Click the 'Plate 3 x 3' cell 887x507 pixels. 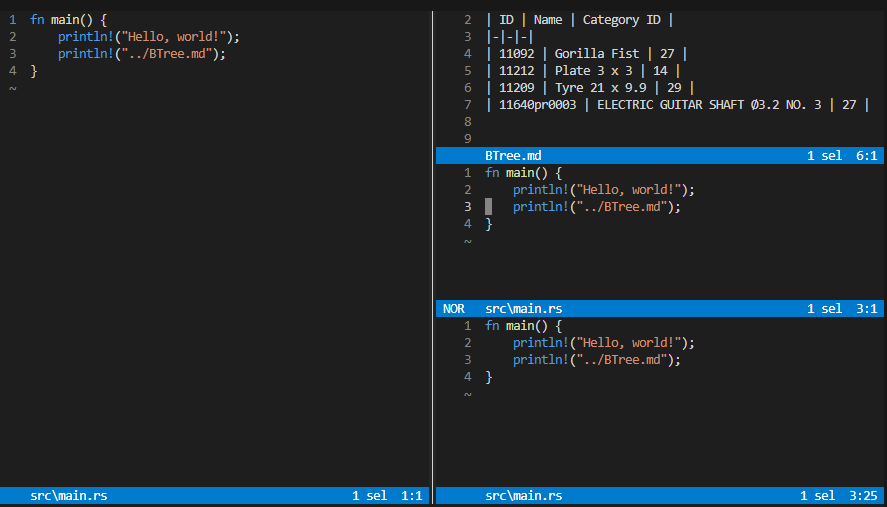click(x=593, y=71)
